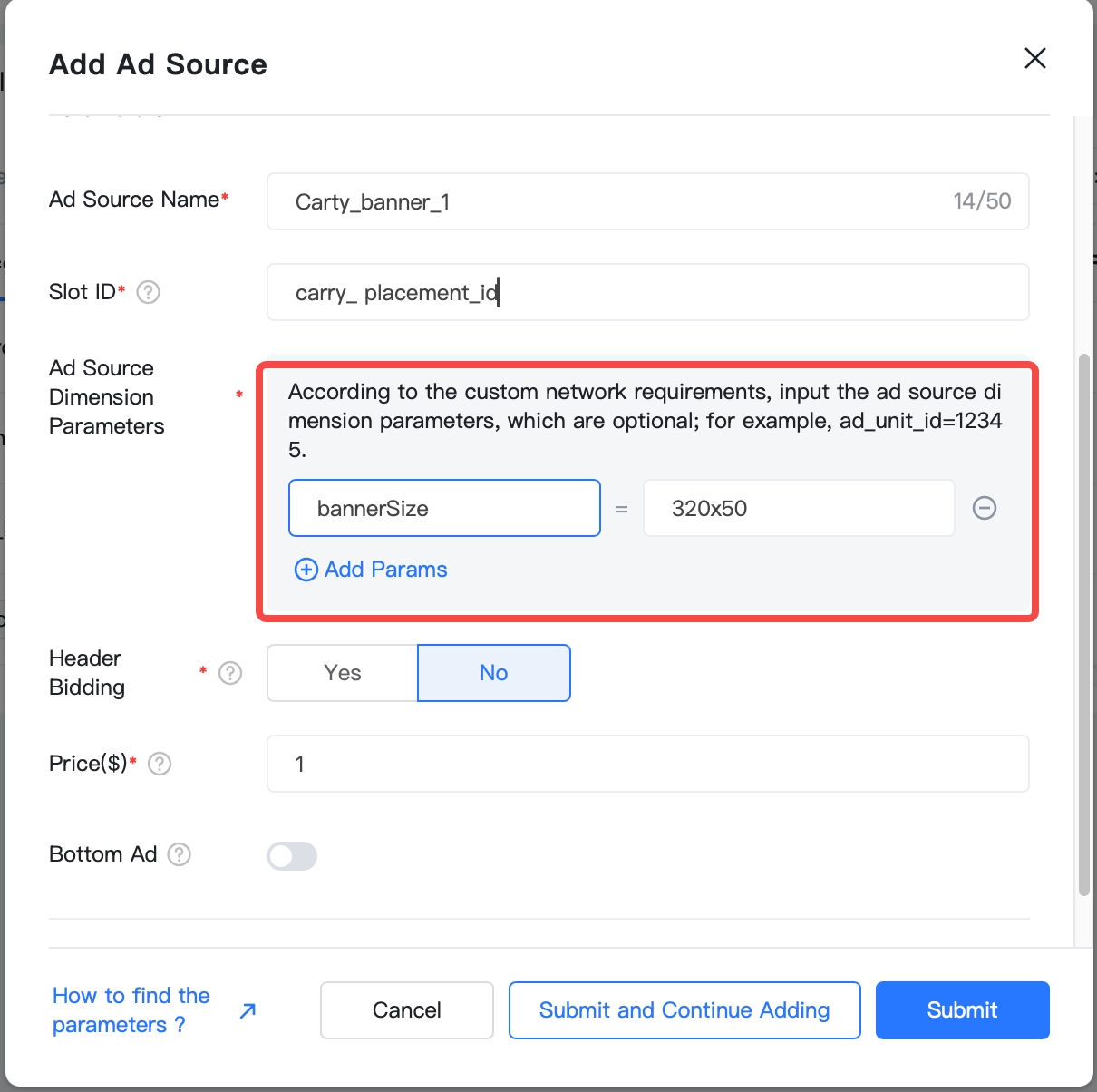Click the external link arrow icon

pyautogui.click(x=248, y=1010)
